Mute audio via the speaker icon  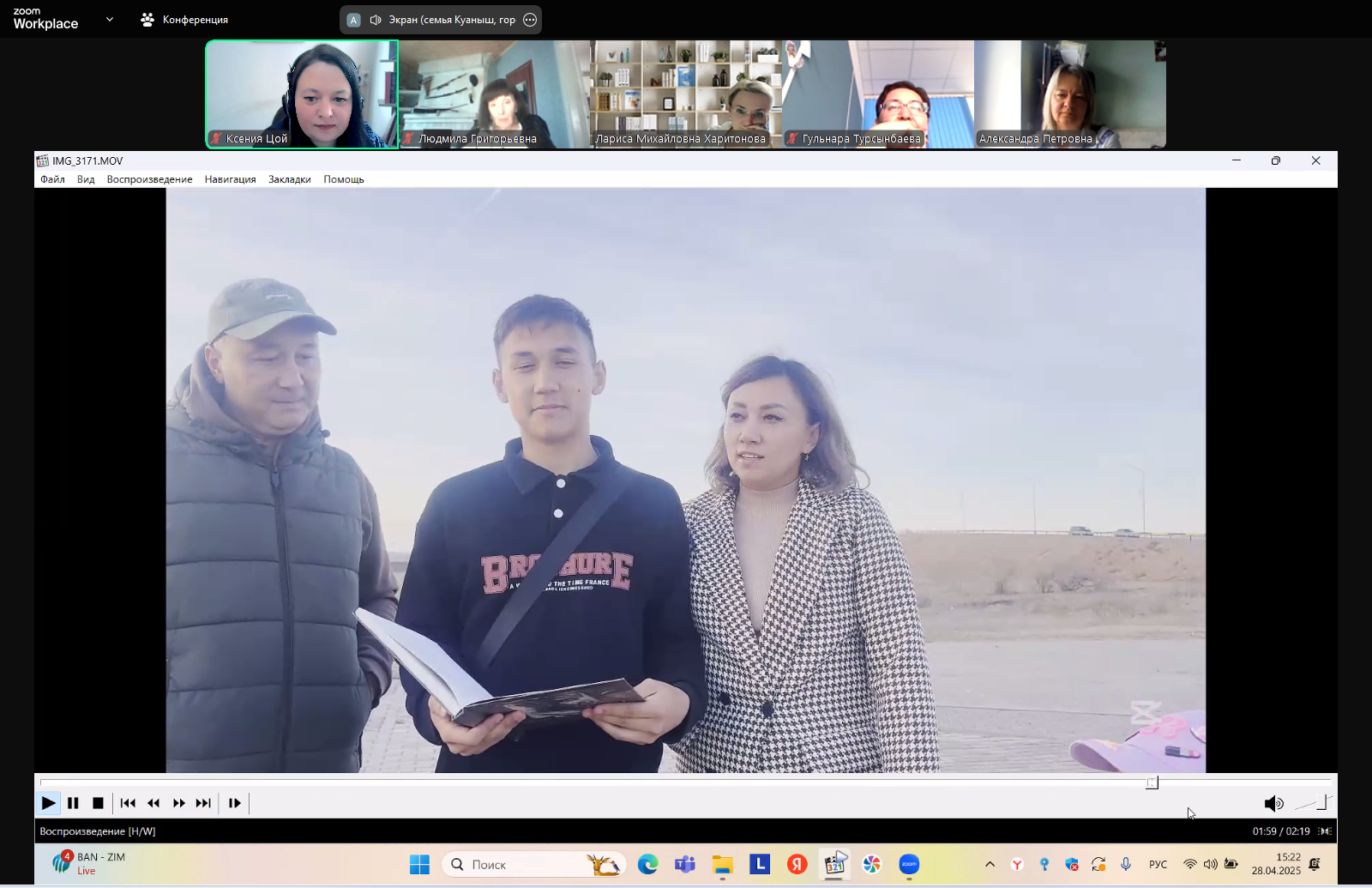(1273, 803)
